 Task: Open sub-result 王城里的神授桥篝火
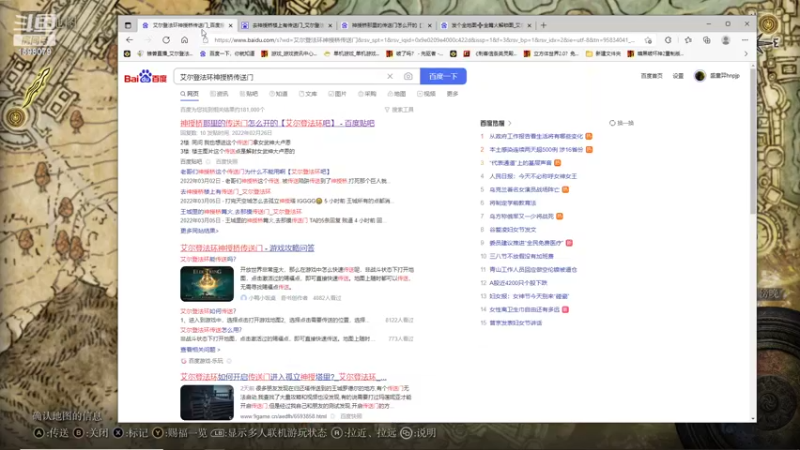click(241, 212)
